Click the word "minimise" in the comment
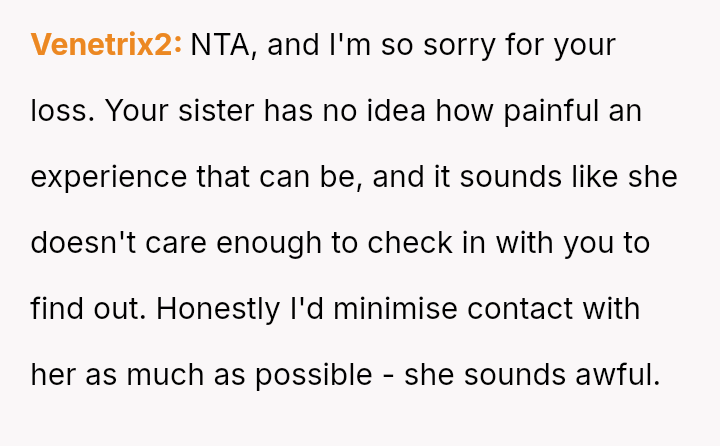This screenshot has height=446, width=720. [396, 309]
